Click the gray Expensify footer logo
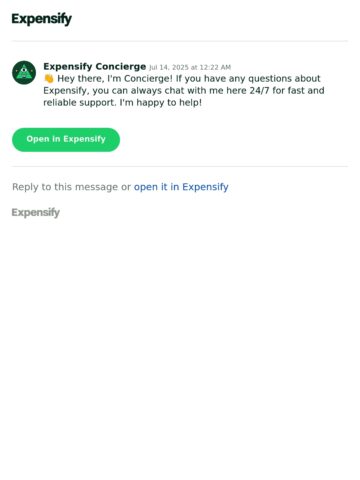 36,212
